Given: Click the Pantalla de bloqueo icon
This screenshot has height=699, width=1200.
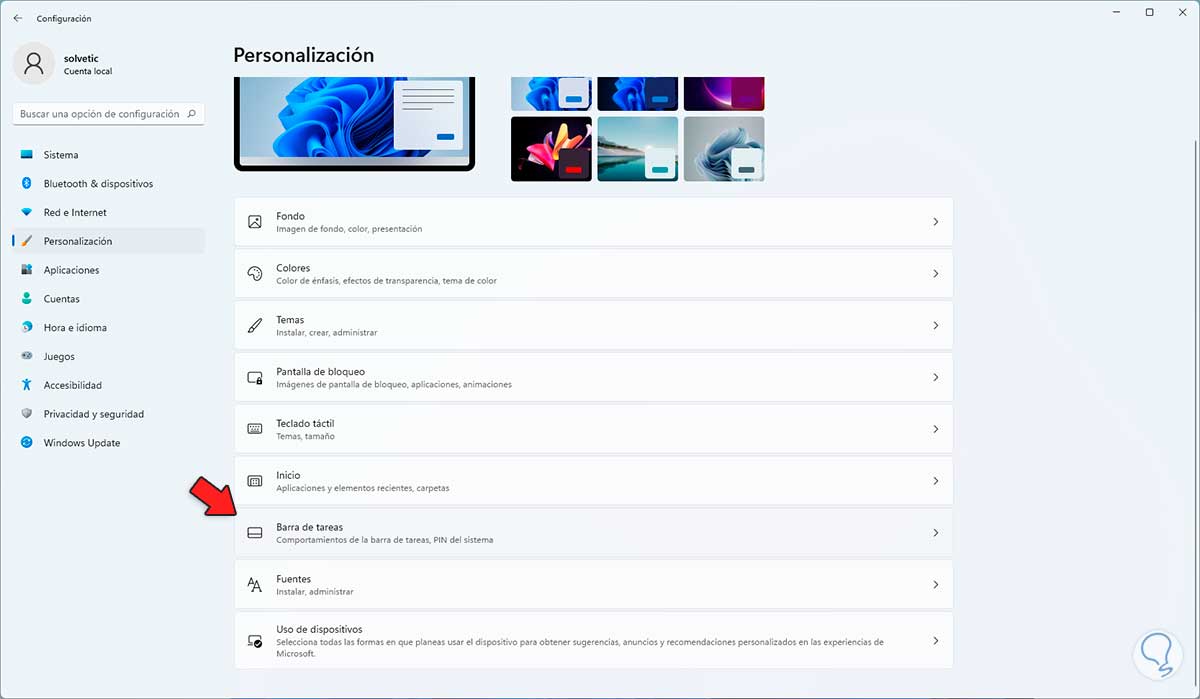Looking at the screenshot, I should pos(255,378).
